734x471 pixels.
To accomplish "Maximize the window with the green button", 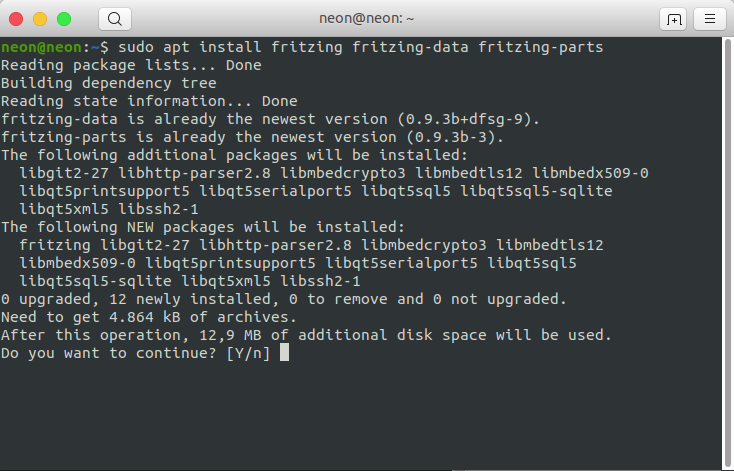I will (64, 18).
